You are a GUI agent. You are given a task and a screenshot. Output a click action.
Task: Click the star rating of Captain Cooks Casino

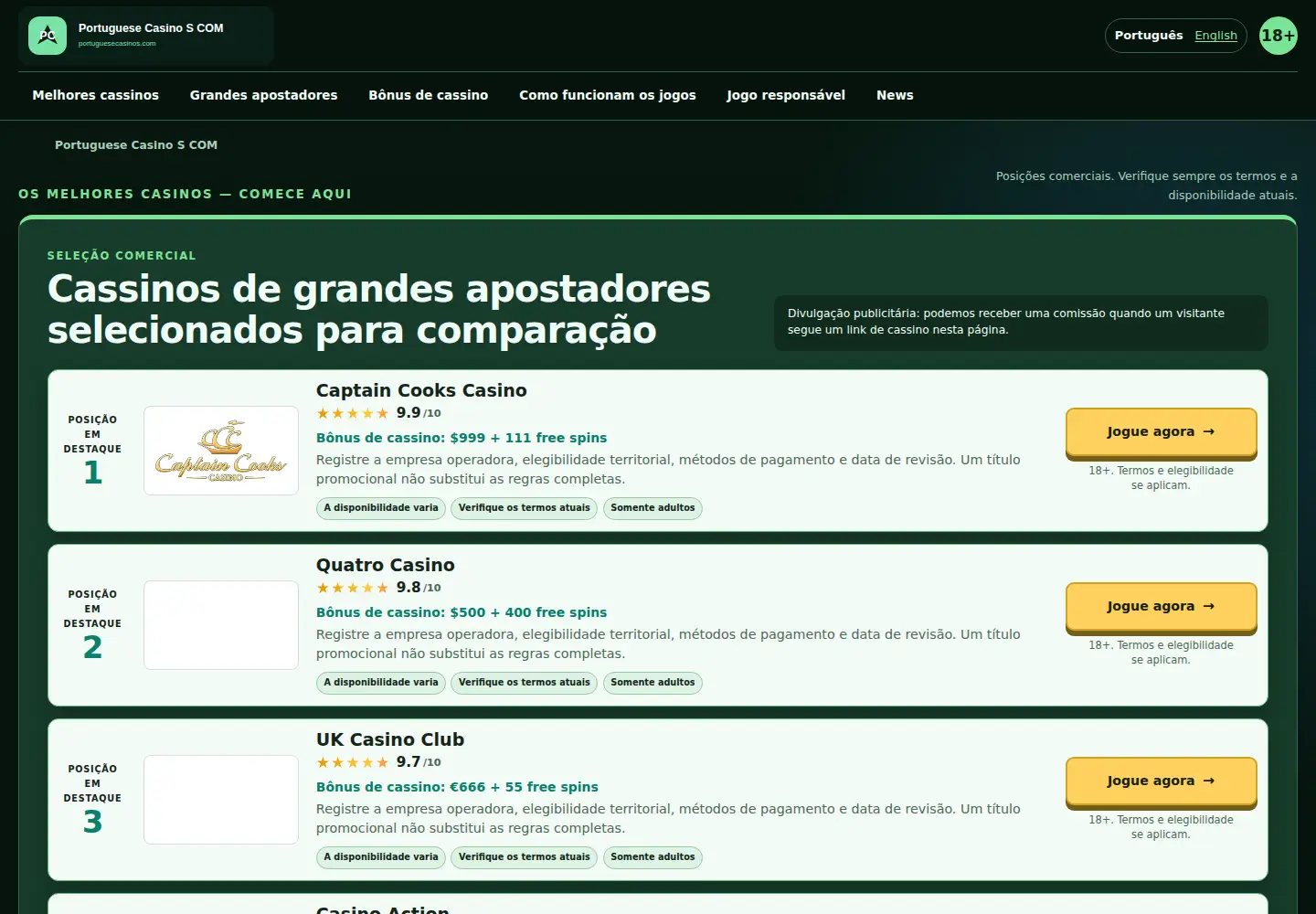353,413
